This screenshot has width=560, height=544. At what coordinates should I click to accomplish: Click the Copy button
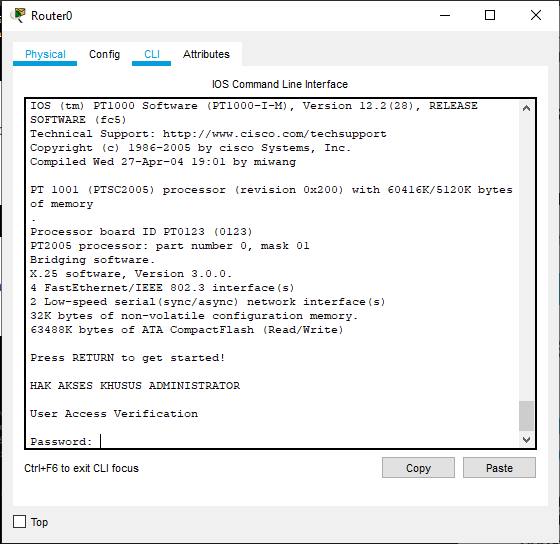418,468
